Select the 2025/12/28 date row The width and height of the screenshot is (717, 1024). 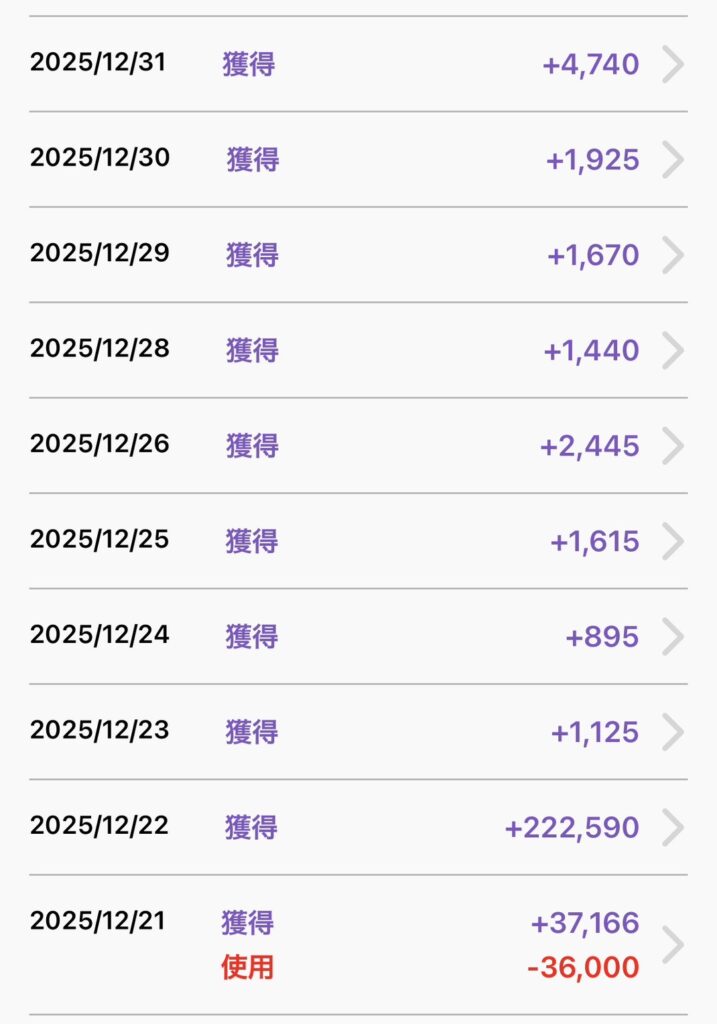tap(100, 349)
